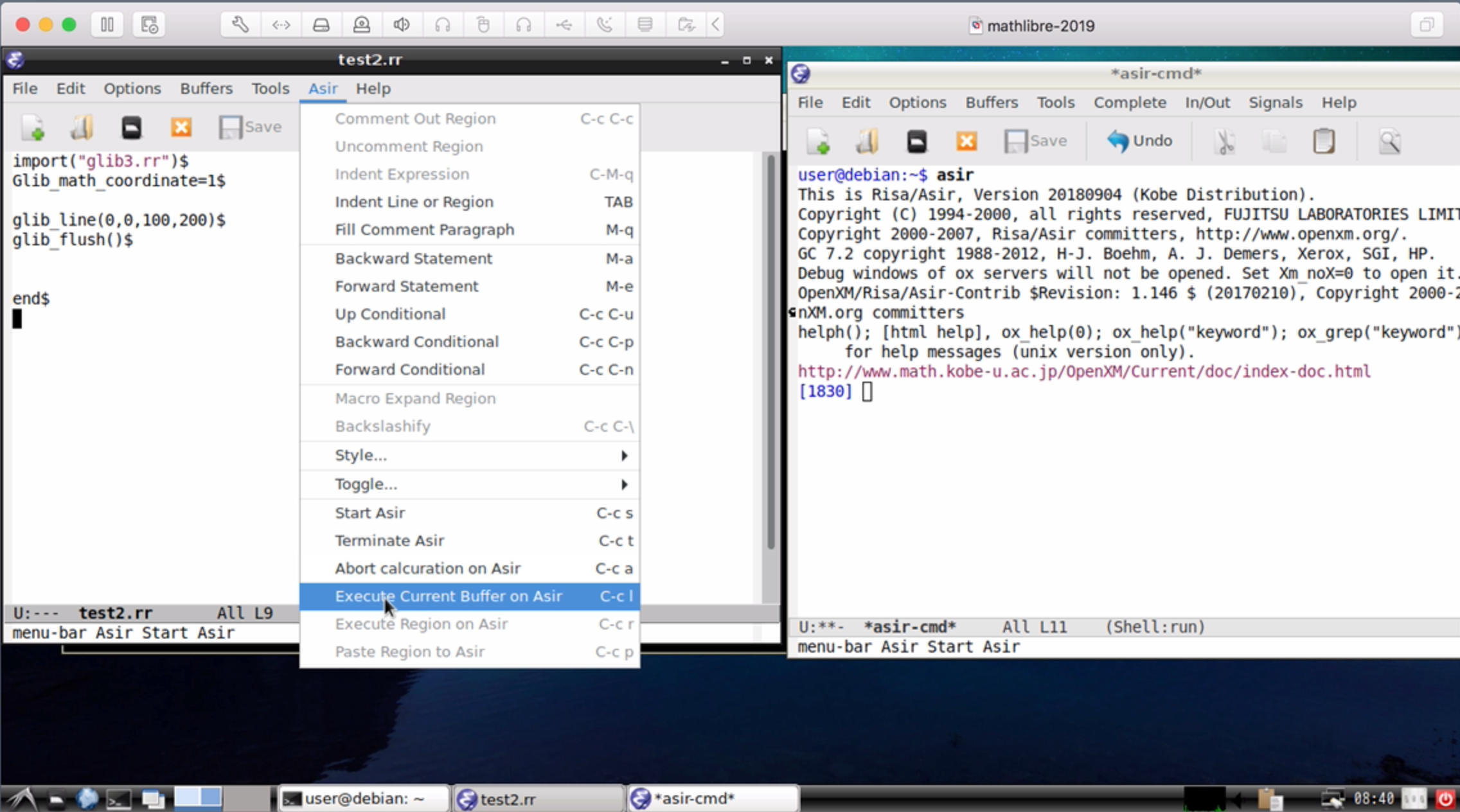Expand the Toggle... submenu arrow

pos(624,484)
